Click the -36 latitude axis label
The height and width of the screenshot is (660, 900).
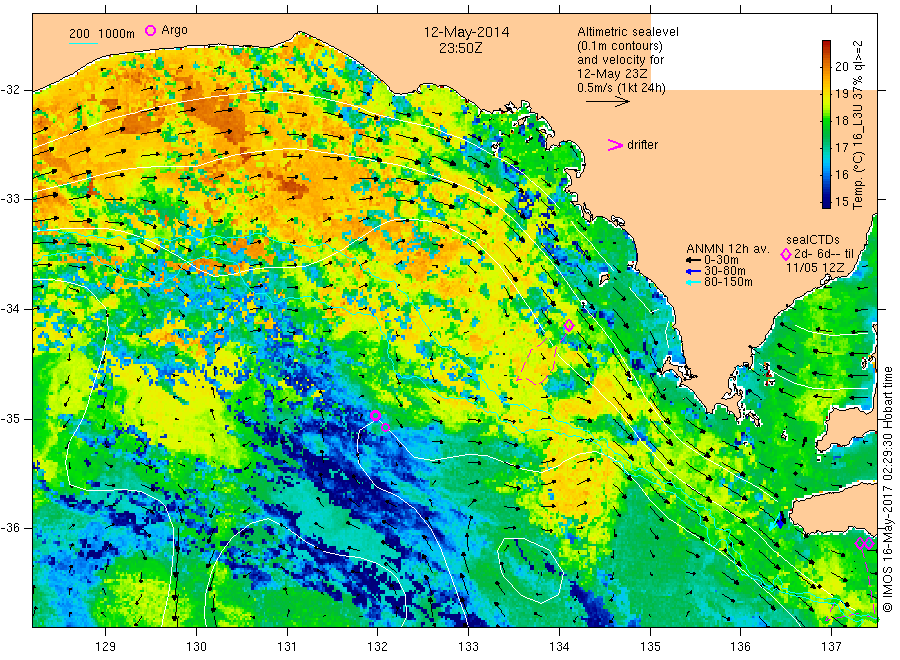point(10,527)
